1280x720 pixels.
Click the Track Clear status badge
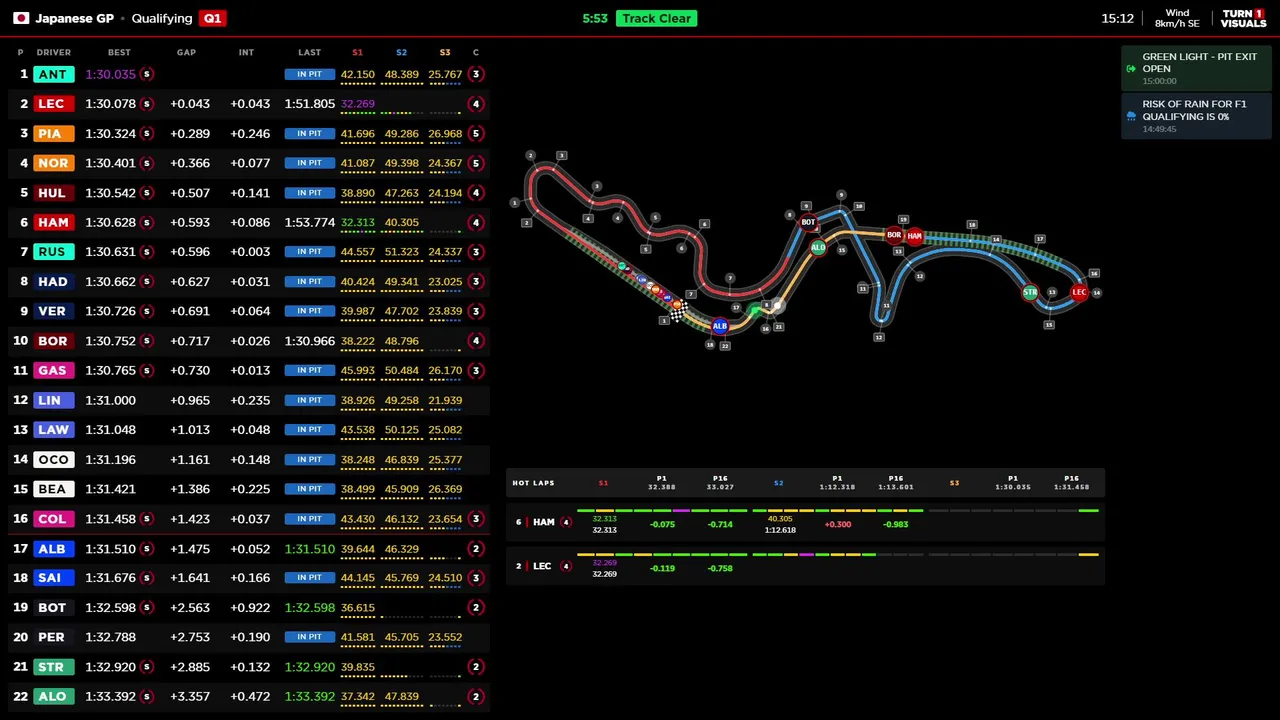656,18
